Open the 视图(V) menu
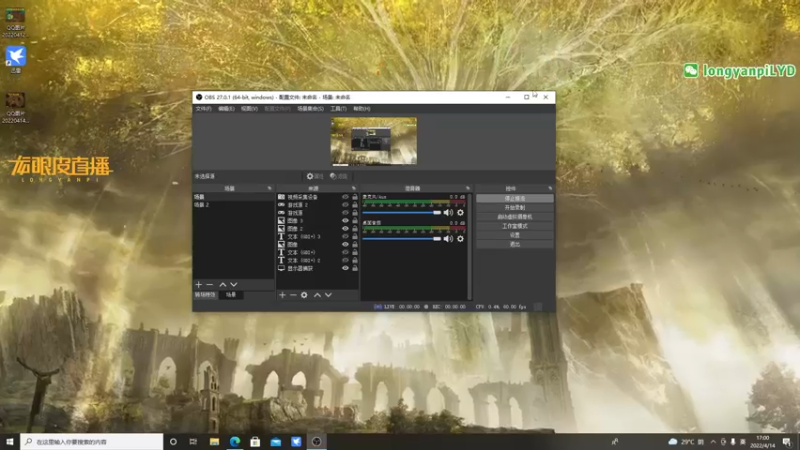Screen dimensions: 800x450 coord(249,109)
